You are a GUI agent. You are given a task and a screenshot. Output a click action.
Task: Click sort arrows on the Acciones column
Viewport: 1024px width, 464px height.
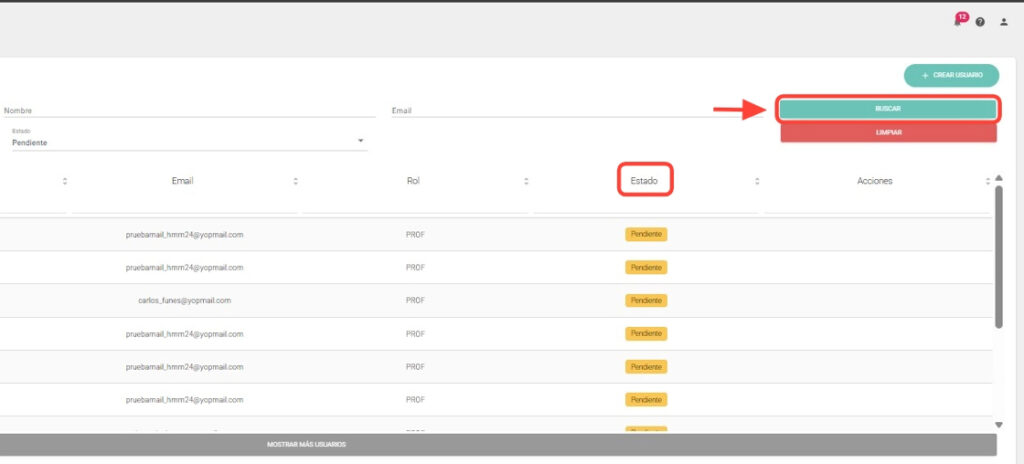(x=988, y=181)
